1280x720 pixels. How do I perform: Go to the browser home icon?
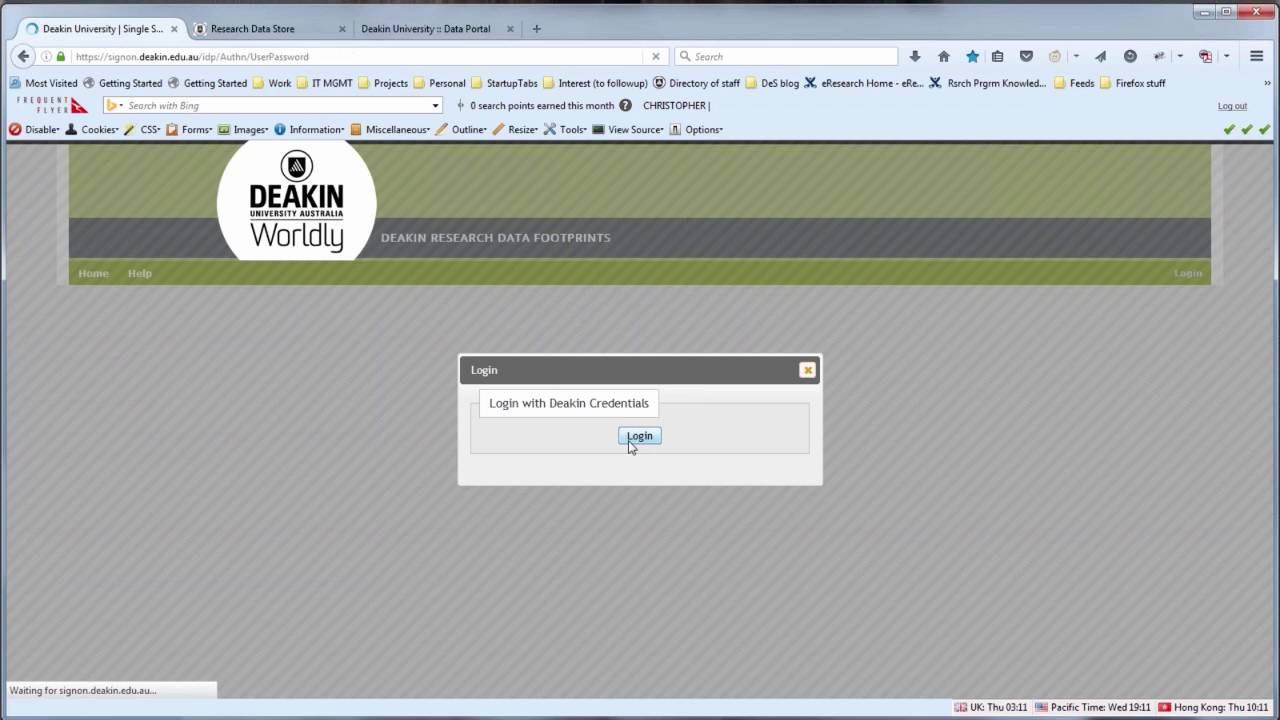pyautogui.click(x=943, y=57)
